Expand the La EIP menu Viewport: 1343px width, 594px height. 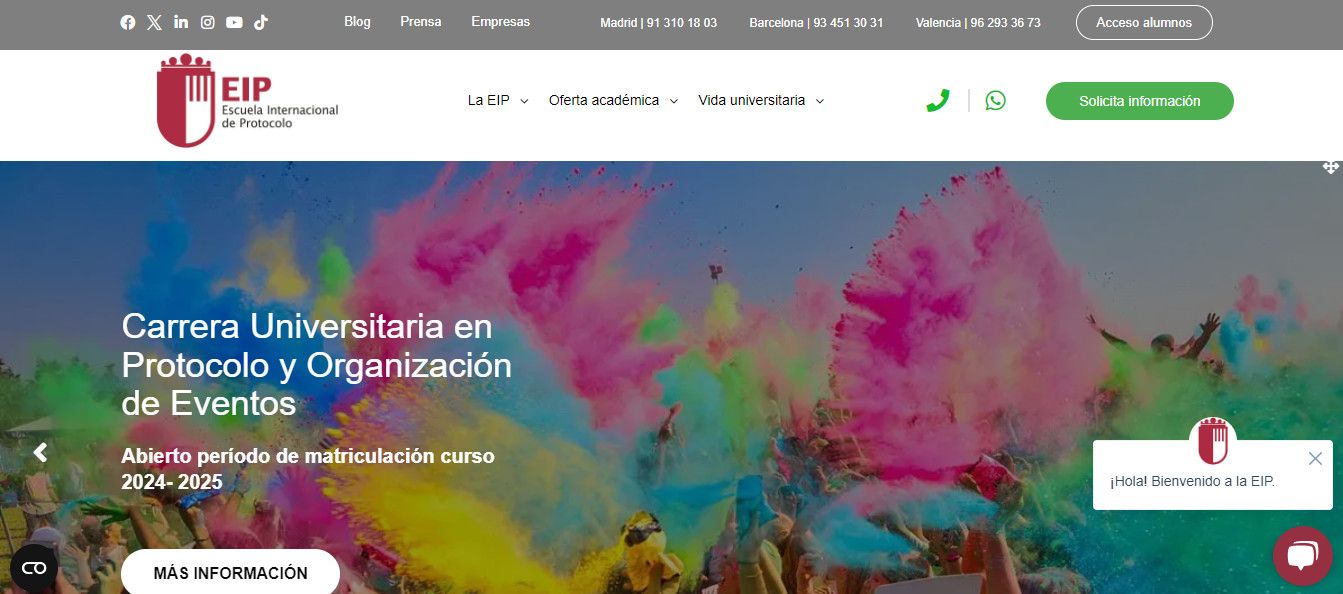coord(498,100)
